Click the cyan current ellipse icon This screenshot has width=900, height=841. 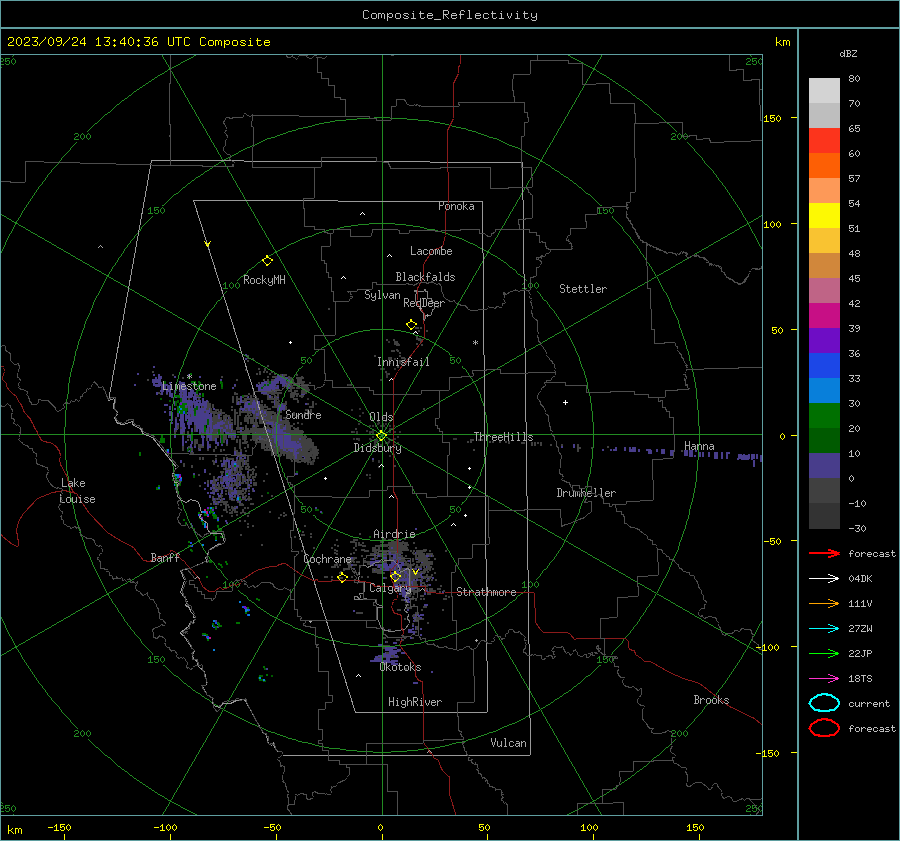824,703
